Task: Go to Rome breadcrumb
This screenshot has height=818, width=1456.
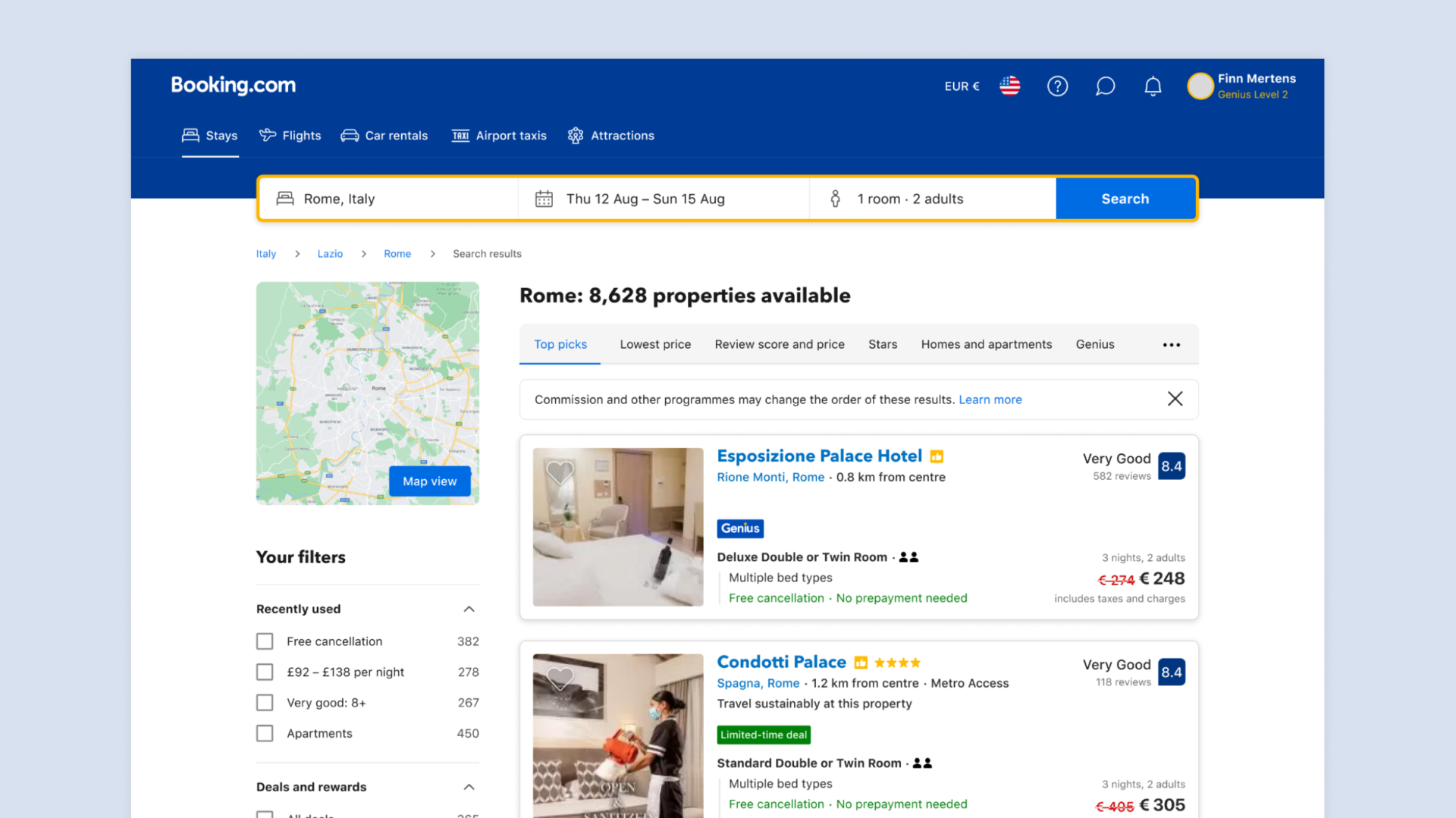Action: [x=397, y=254]
